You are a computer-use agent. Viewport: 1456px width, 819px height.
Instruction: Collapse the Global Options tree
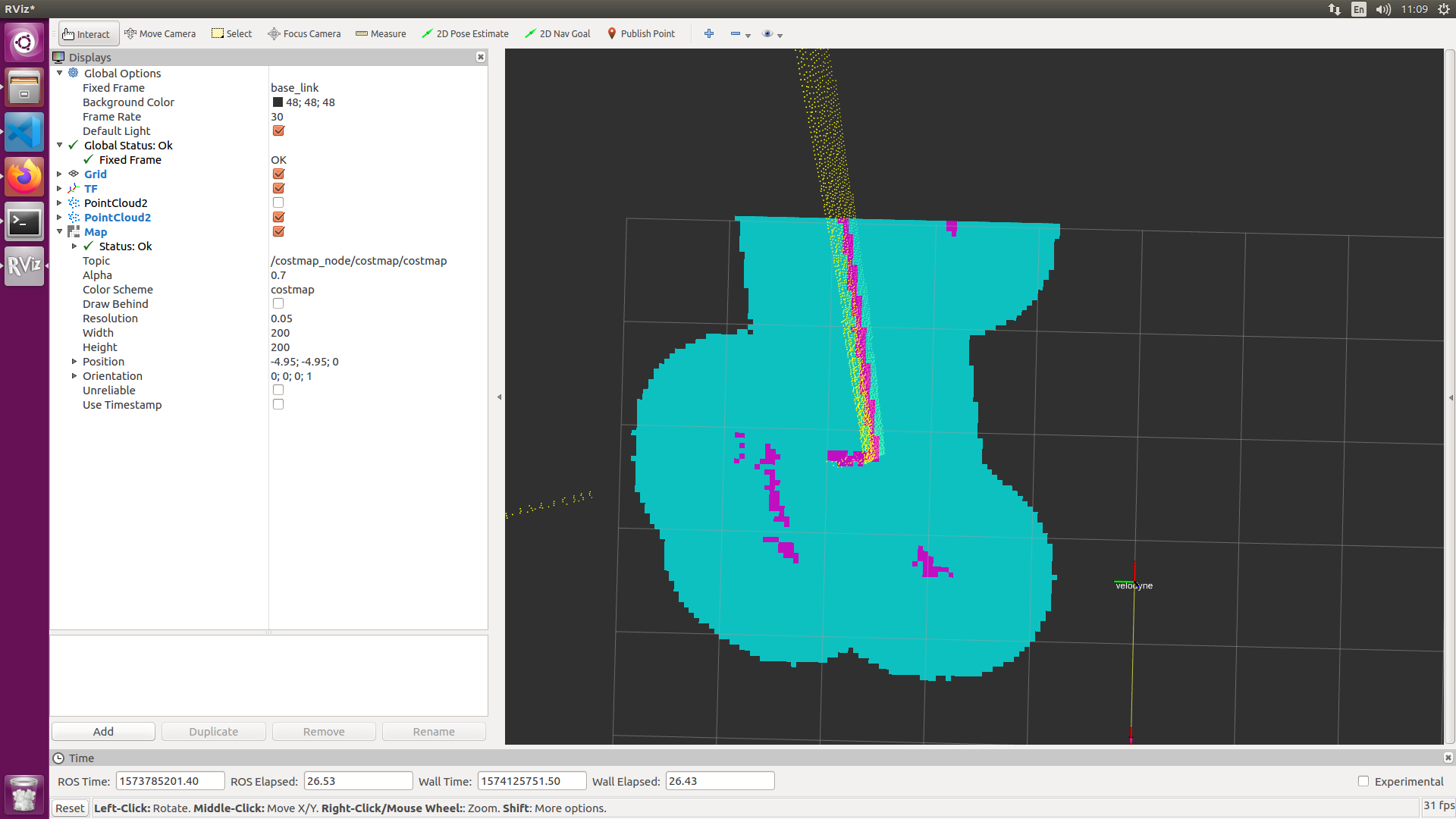(60, 73)
